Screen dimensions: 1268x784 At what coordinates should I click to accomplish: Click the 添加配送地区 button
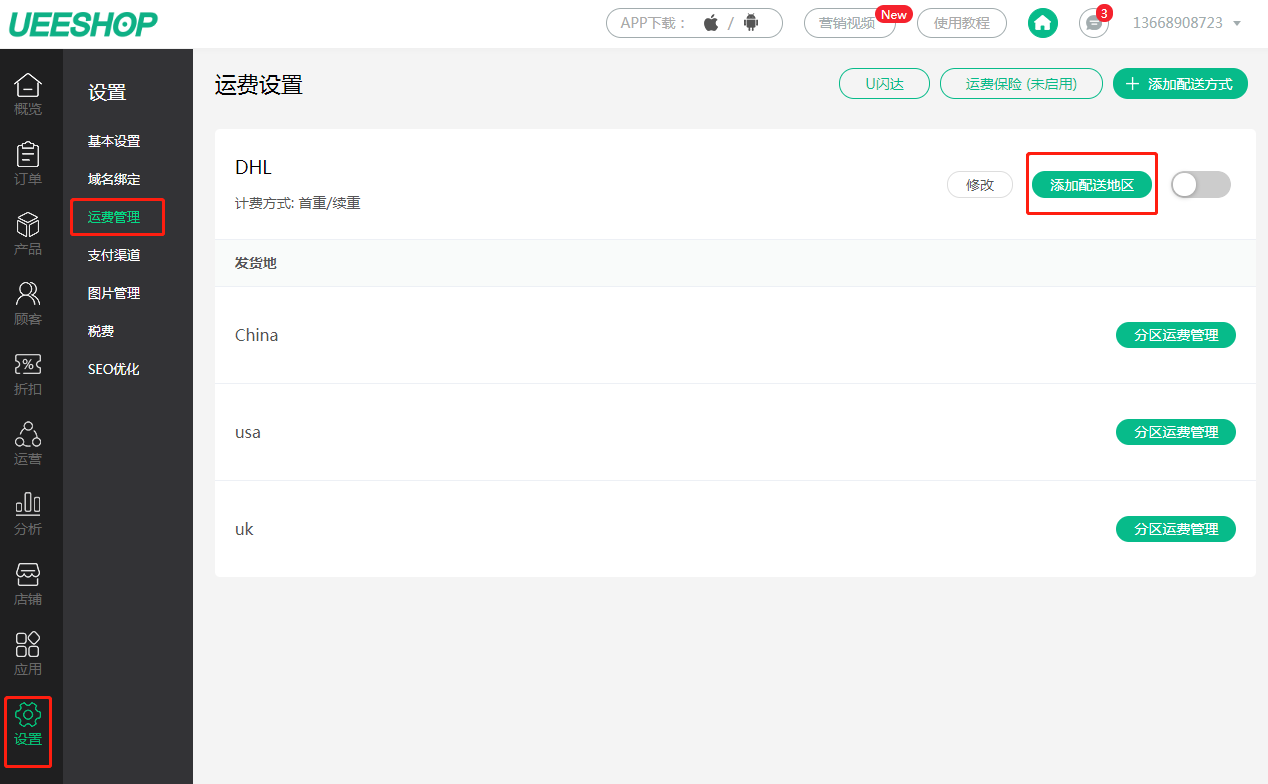pos(1092,185)
